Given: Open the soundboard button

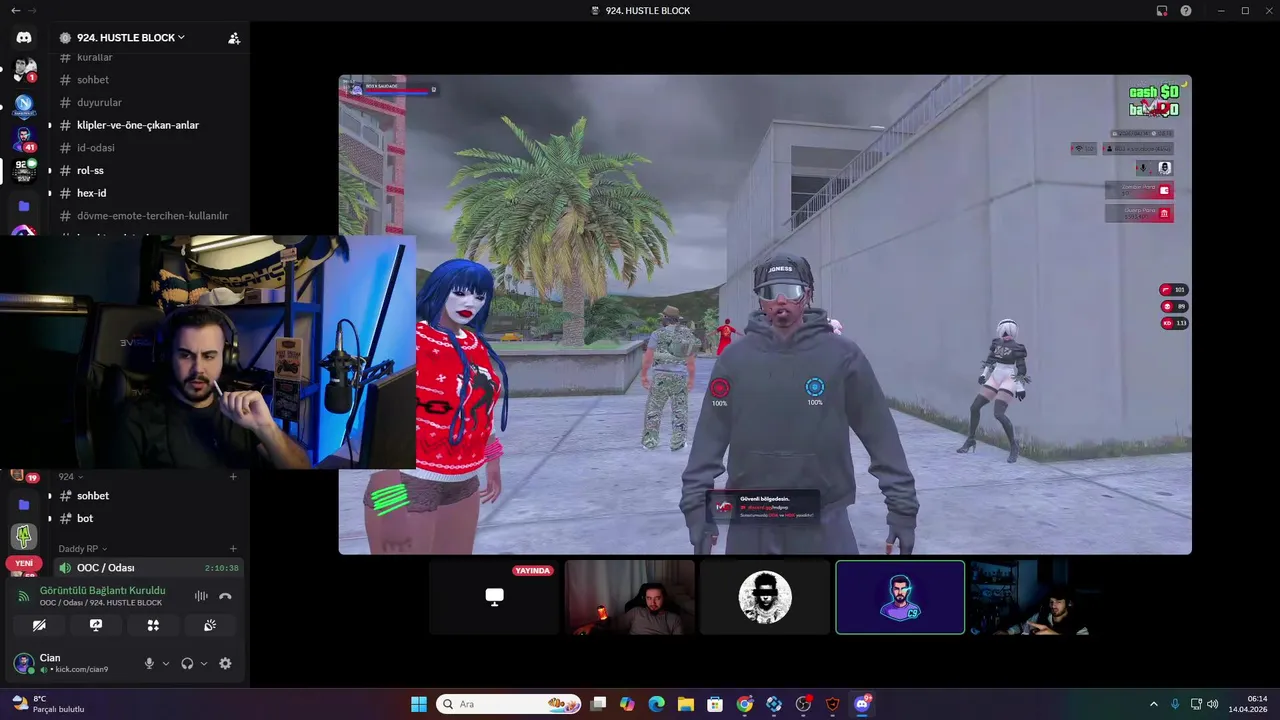Looking at the screenshot, I should tap(210, 625).
